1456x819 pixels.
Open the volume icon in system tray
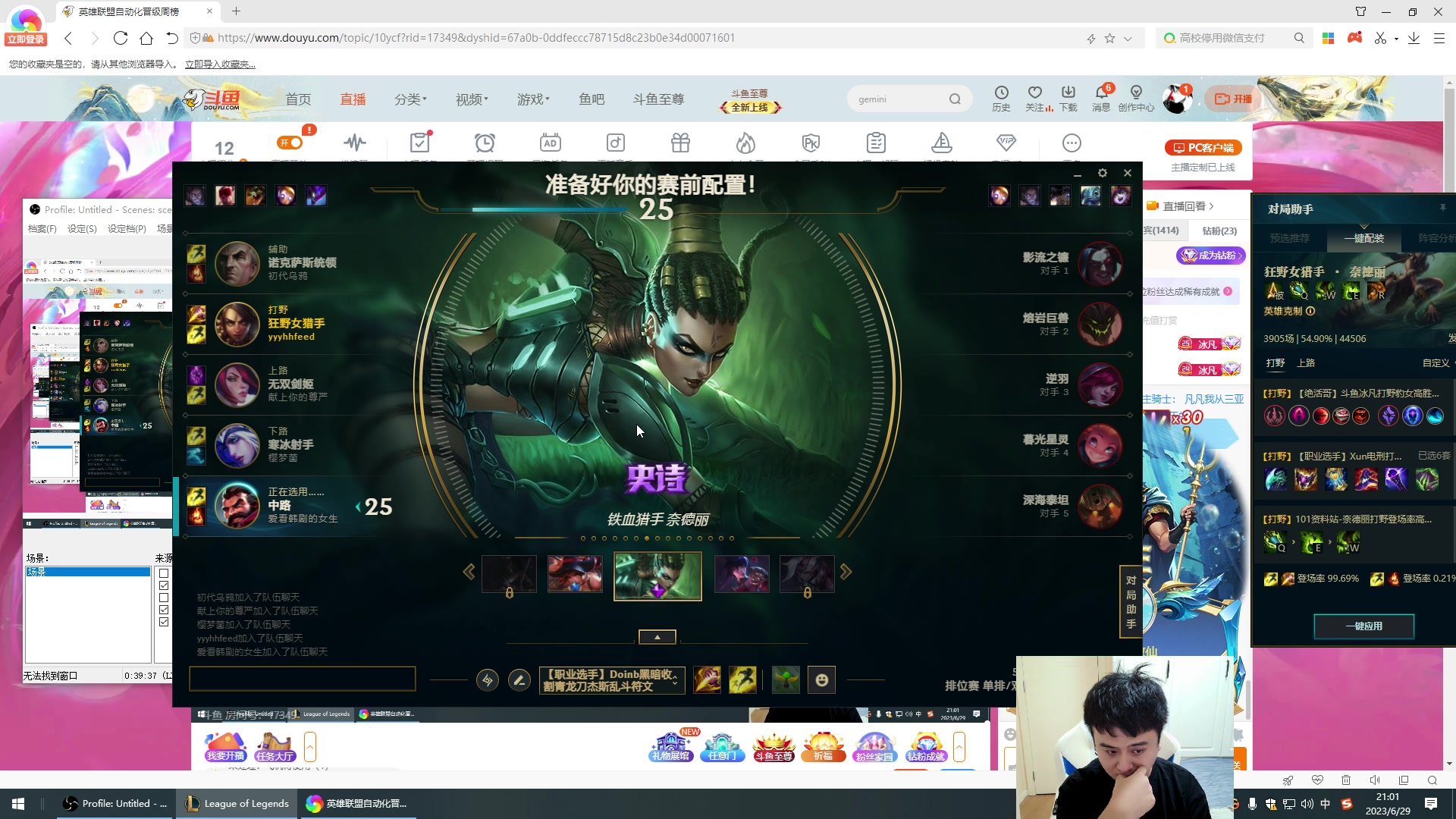1307,804
